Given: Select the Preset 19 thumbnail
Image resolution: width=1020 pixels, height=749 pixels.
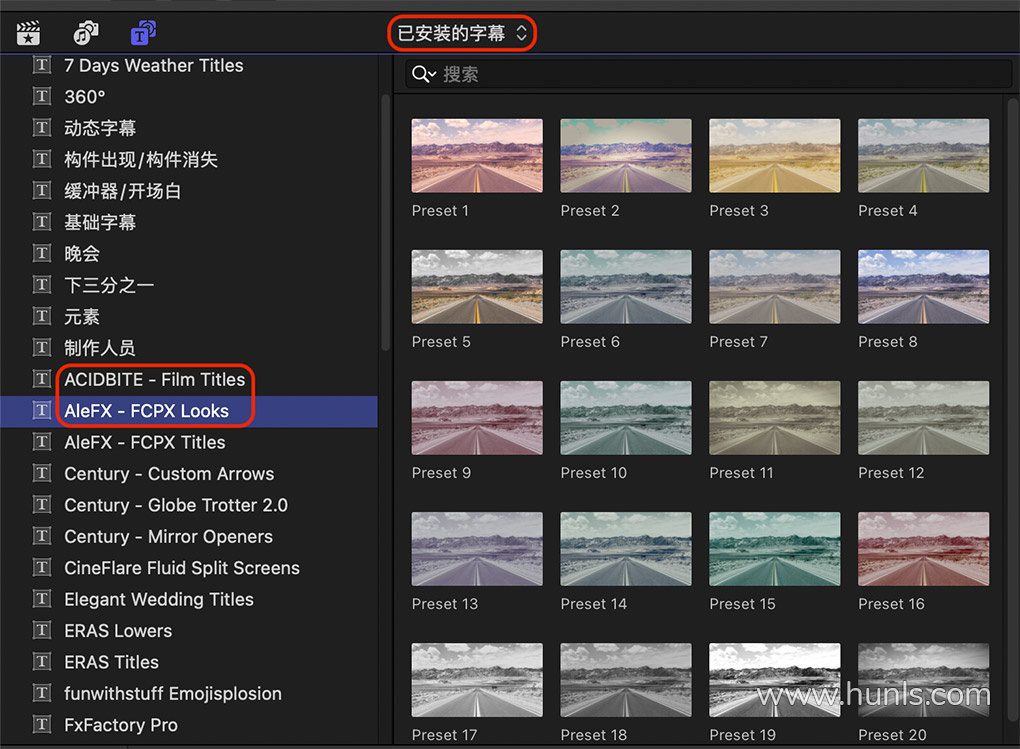Looking at the screenshot, I should tap(775, 680).
